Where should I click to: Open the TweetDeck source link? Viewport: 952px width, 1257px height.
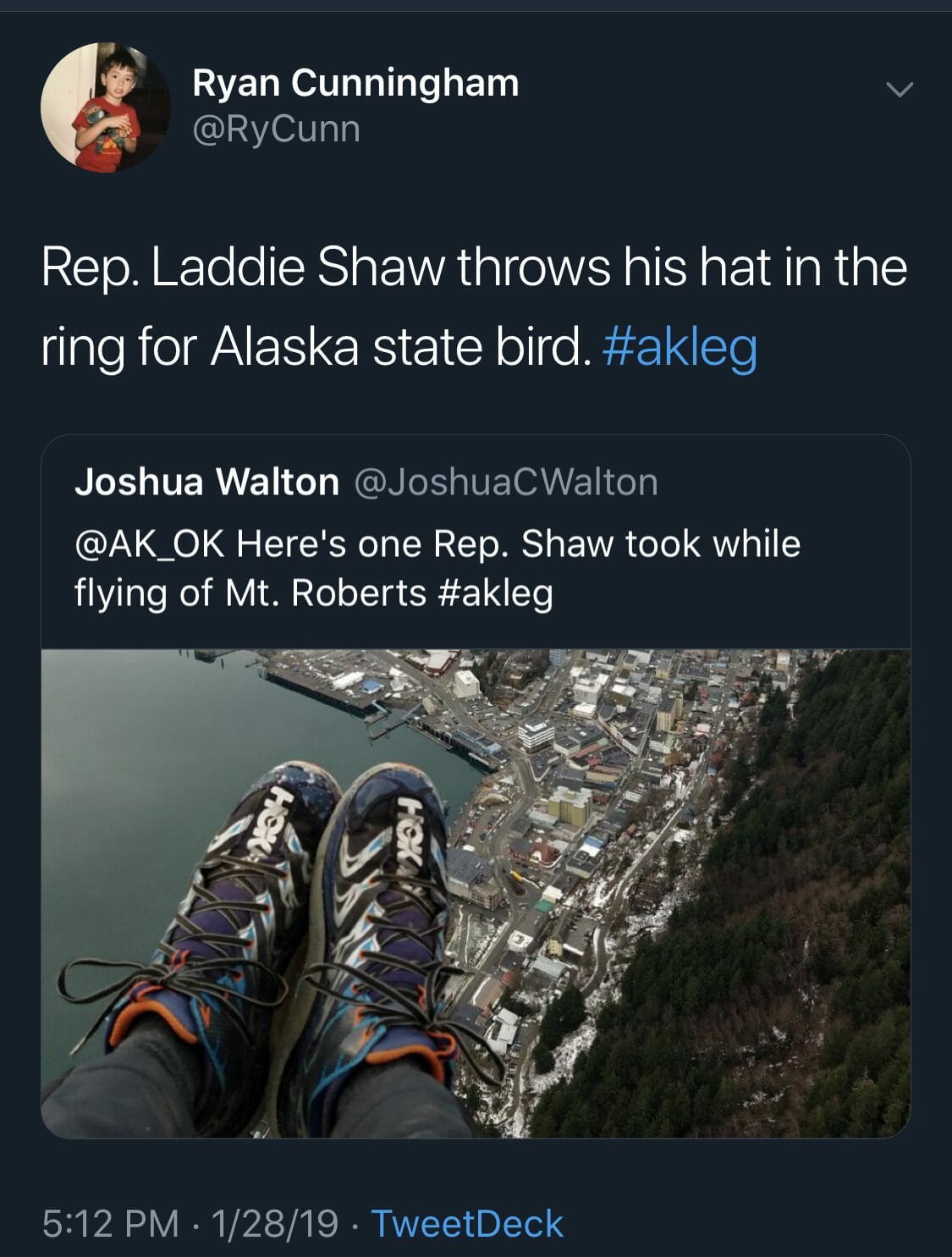point(467,1224)
